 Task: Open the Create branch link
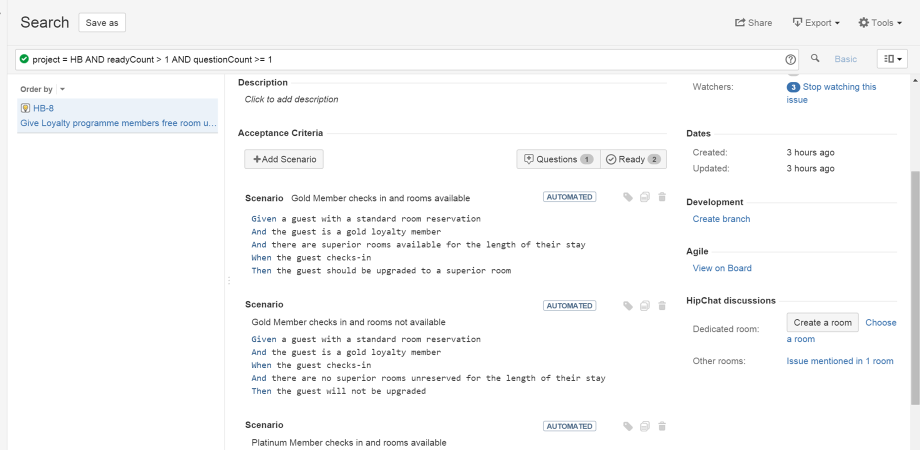[x=721, y=219]
